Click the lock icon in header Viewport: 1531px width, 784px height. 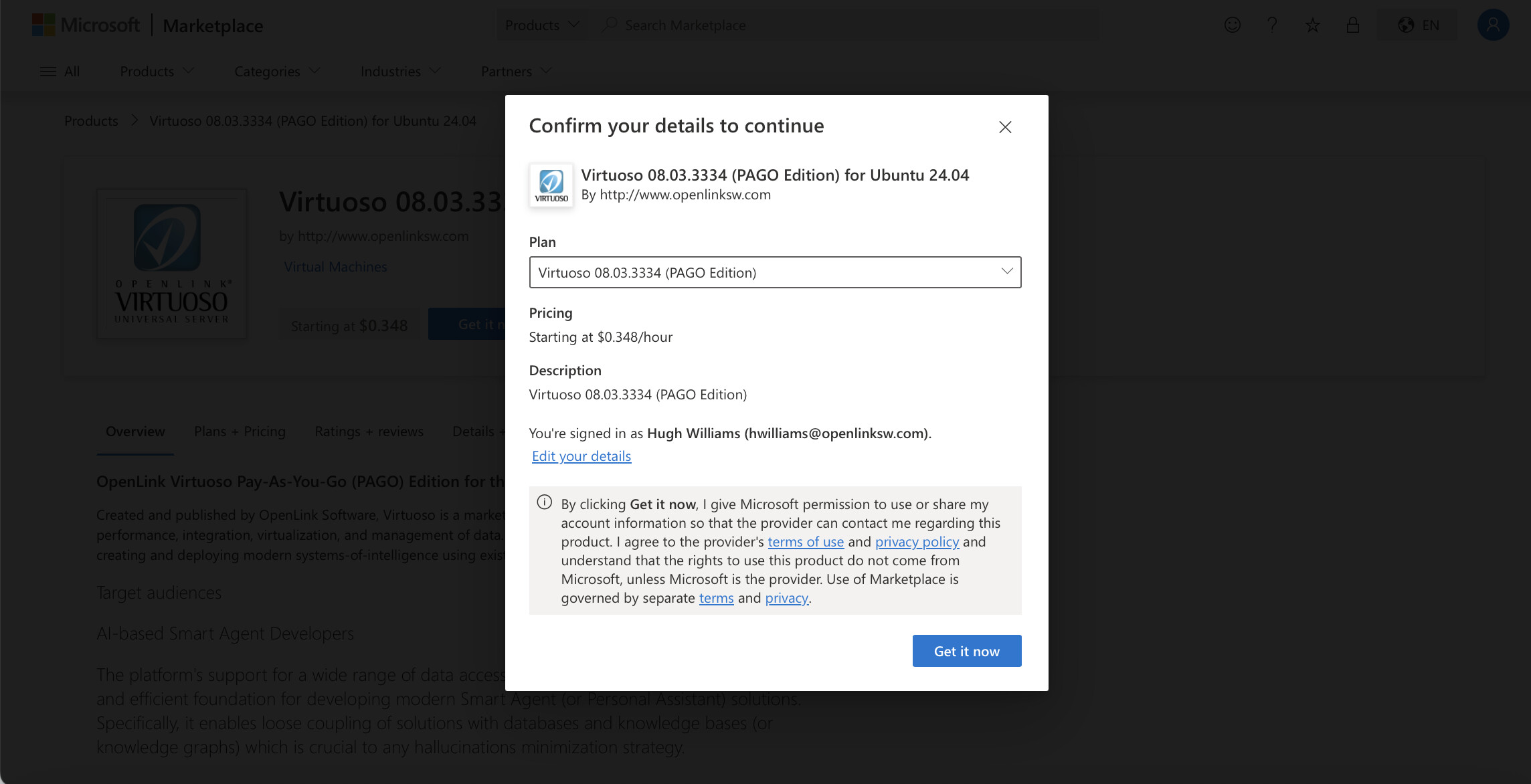(x=1352, y=25)
